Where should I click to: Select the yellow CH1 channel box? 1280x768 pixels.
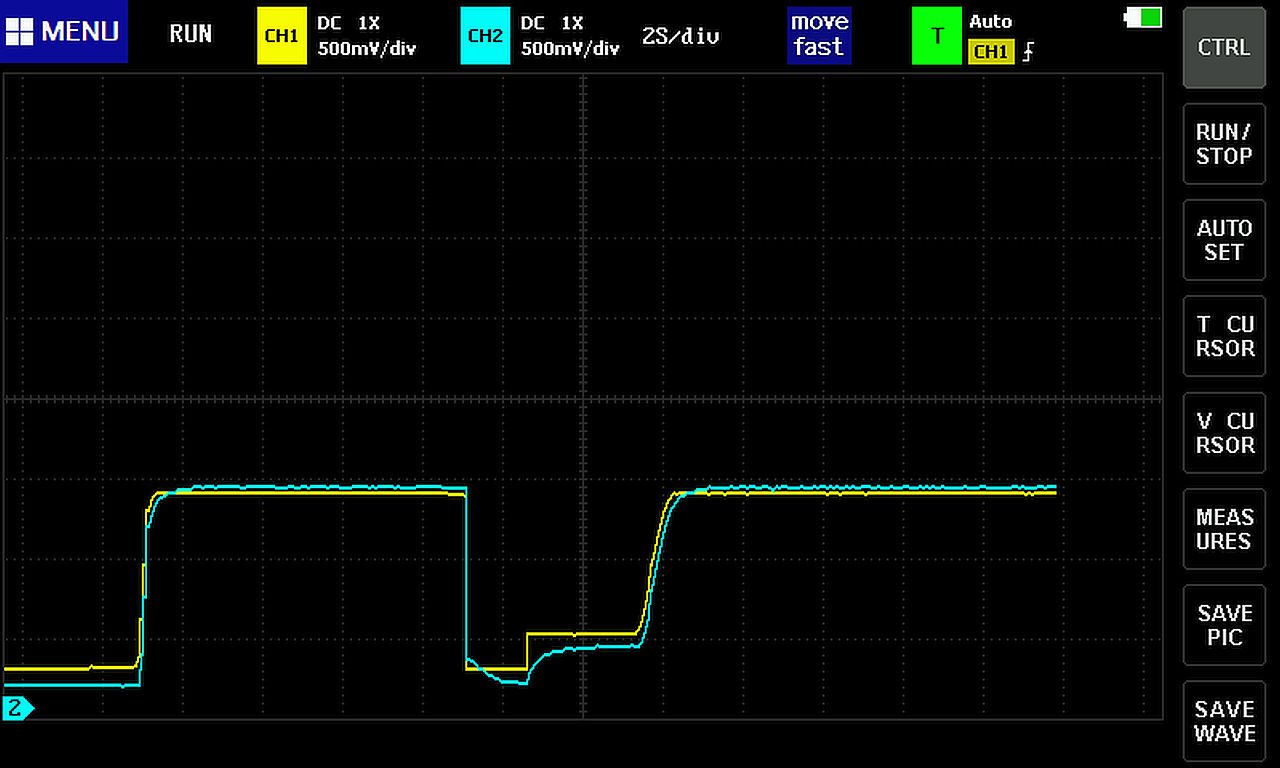point(281,36)
